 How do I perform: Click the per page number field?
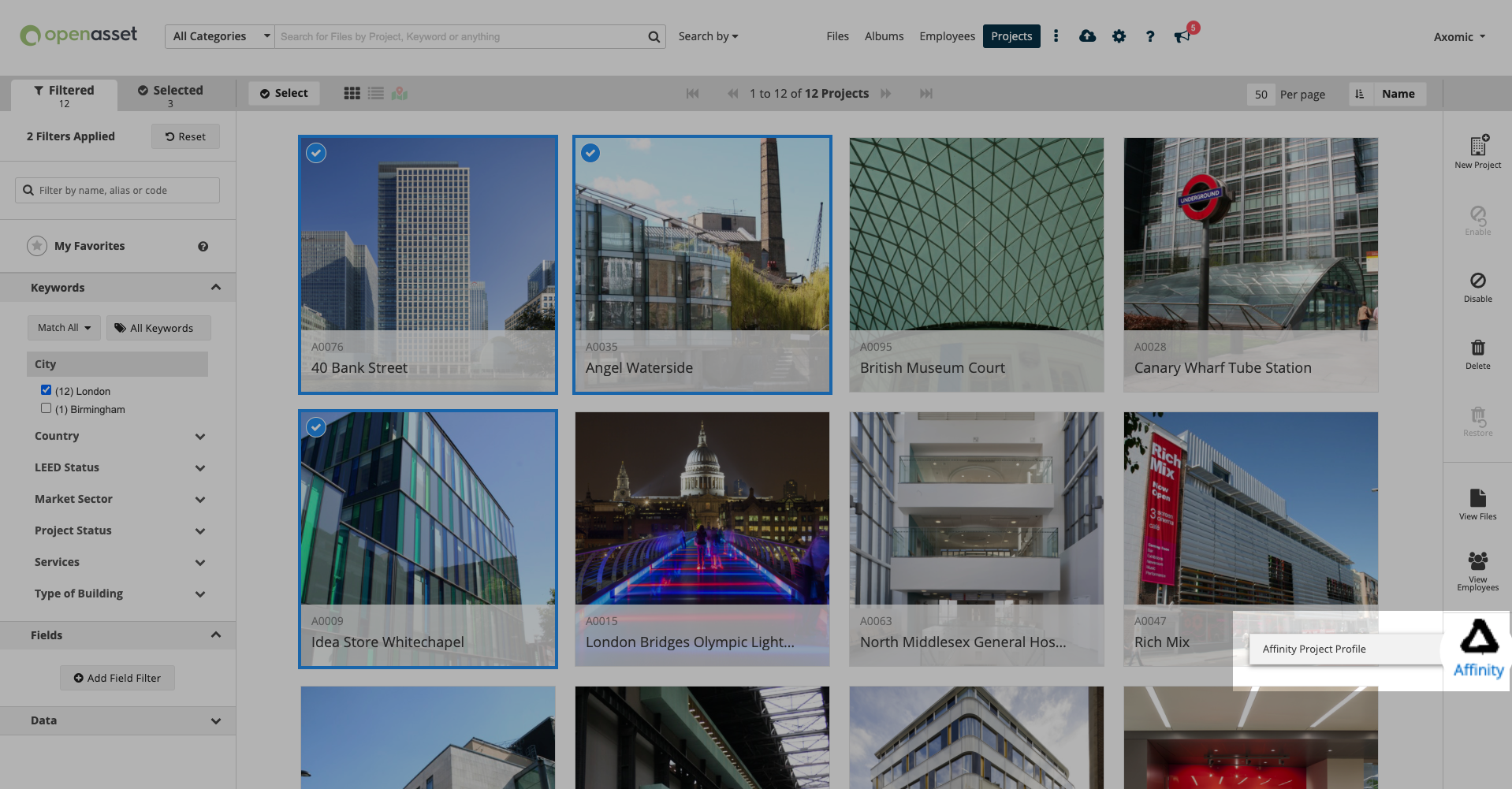click(1261, 95)
